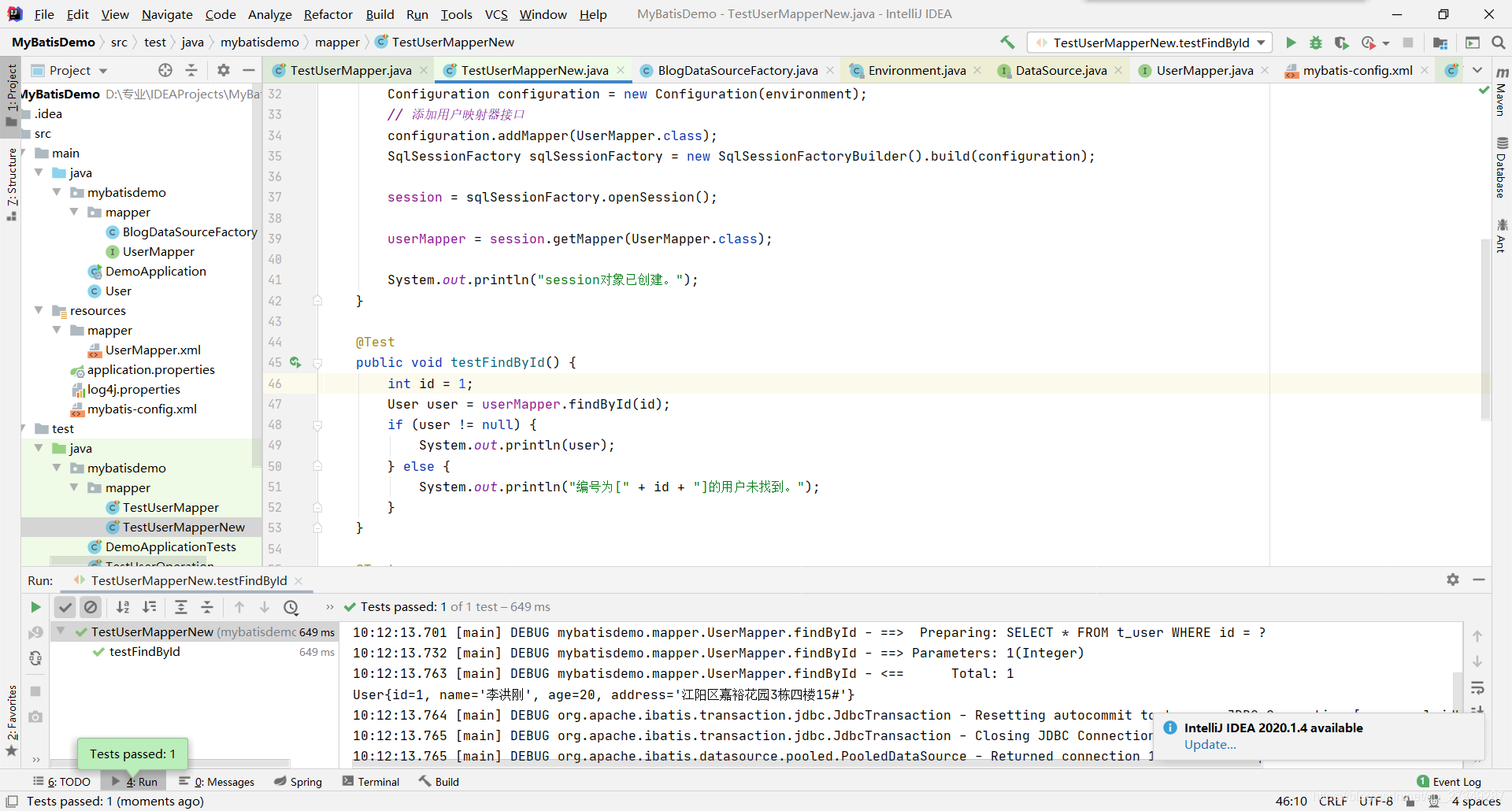Close the TestUserMapperNew.java editor tab
Image resolution: width=1512 pixels, height=811 pixels.
(621, 70)
